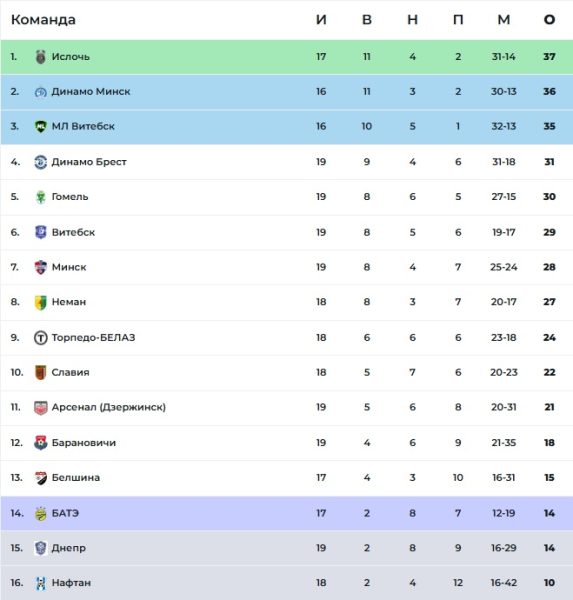Click the Гомель club crest

click(41, 197)
